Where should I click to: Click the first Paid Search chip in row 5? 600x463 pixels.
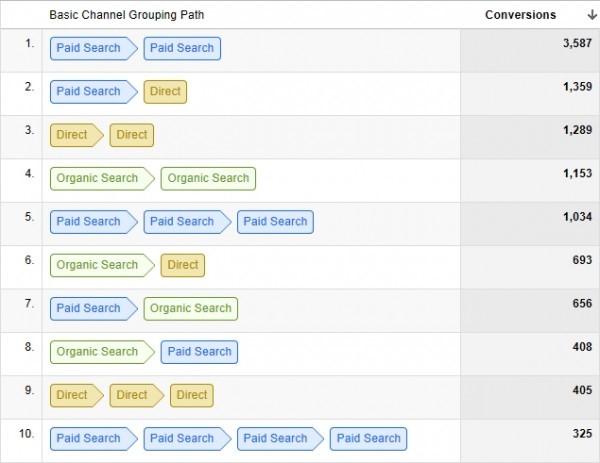point(93,222)
